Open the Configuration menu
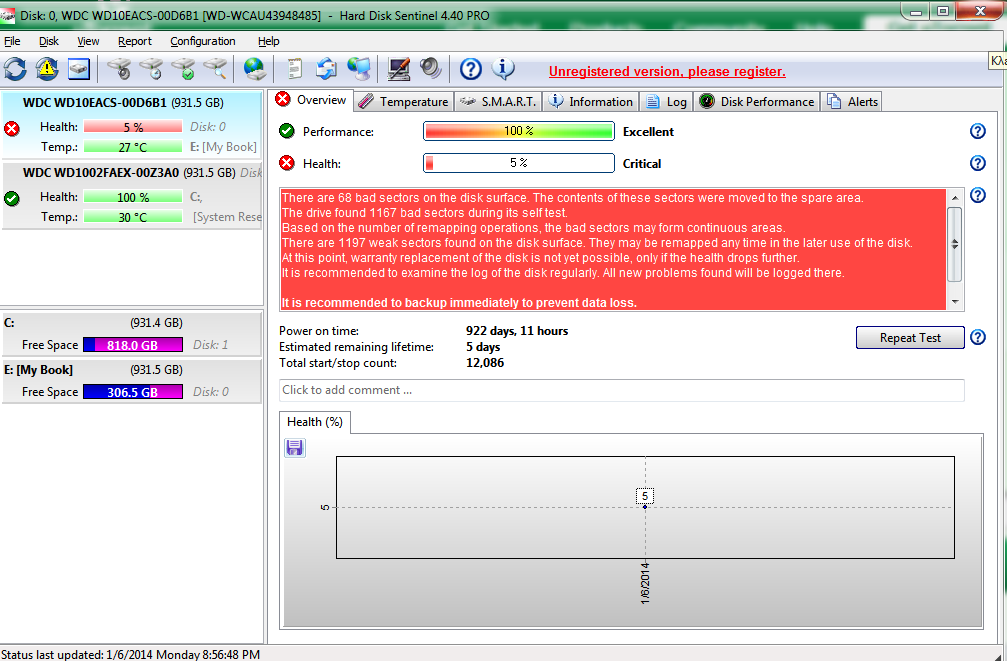This screenshot has width=1008, height=661. pyautogui.click(x=202, y=41)
